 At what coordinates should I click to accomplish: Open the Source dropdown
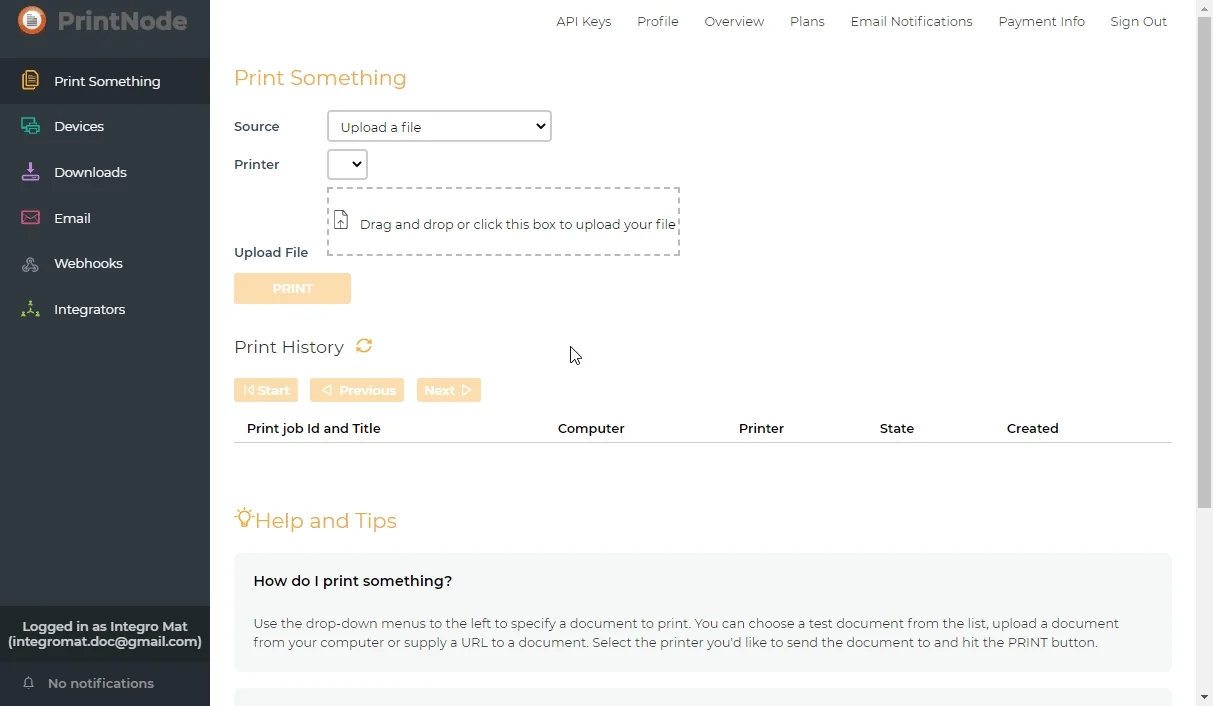coord(439,126)
